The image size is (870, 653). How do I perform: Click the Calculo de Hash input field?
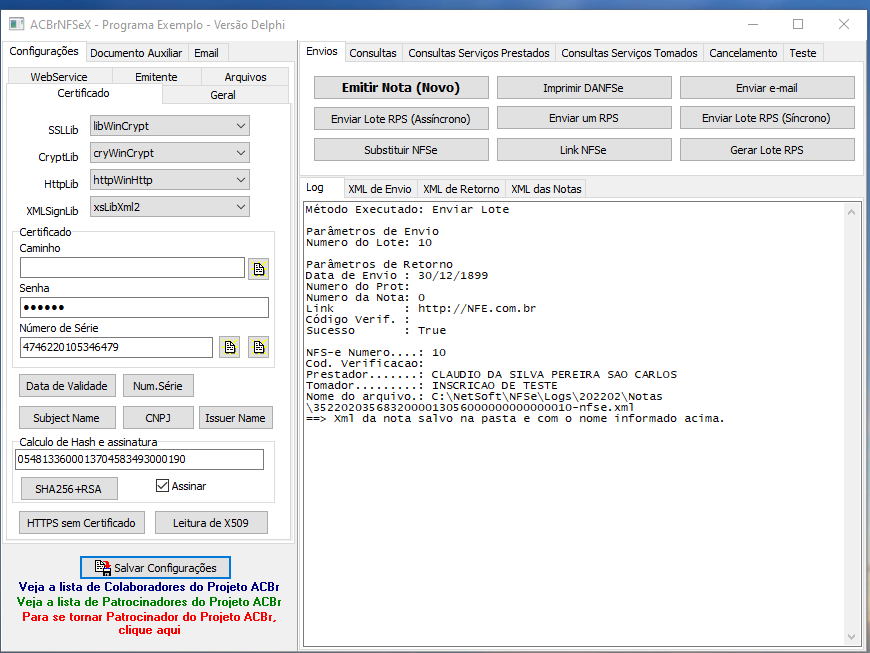[x=139, y=459]
